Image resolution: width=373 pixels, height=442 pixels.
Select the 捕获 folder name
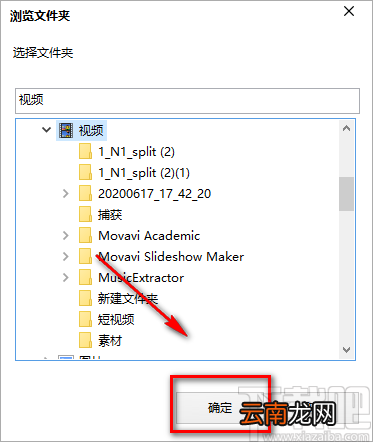(x=110, y=215)
